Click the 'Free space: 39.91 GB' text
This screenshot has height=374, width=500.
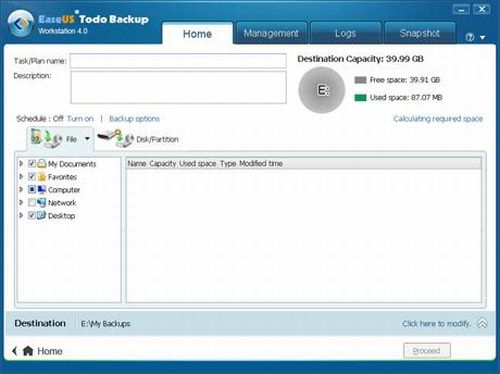coord(405,80)
